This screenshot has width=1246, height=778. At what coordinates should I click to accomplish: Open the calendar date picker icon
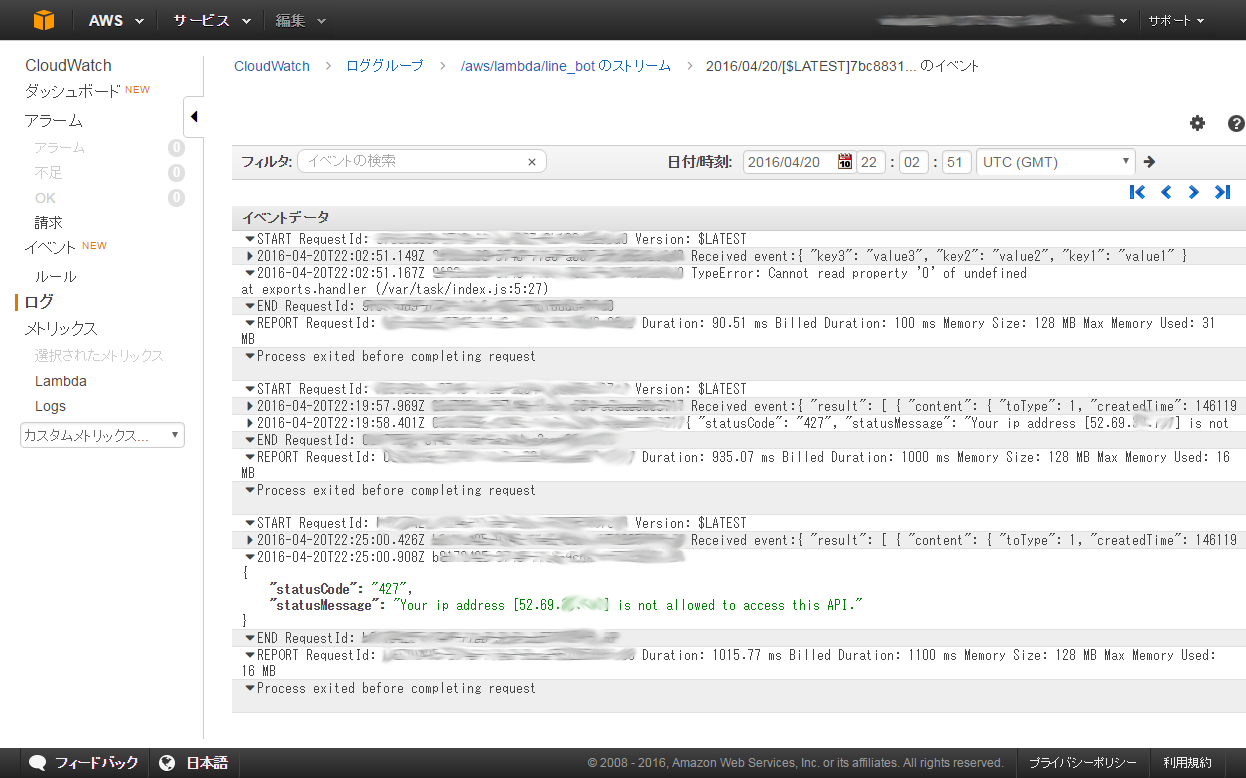pos(845,161)
